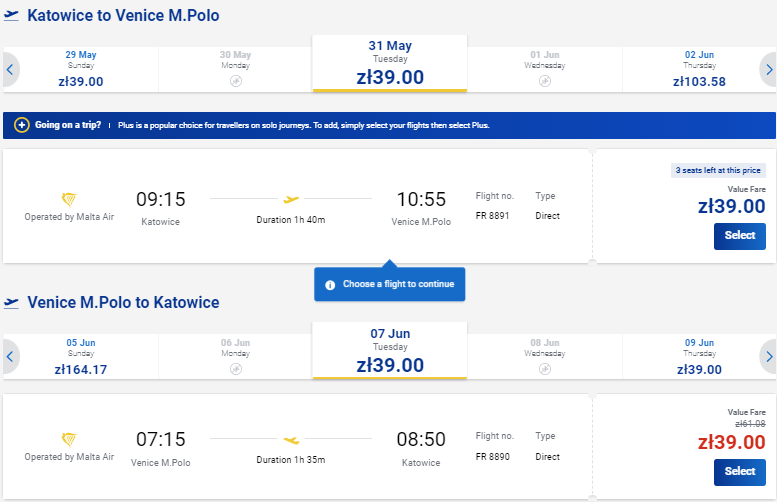Show later return dates with right arrow near 09 Jun
The width and height of the screenshot is (777, 502).
coord(769,357)
